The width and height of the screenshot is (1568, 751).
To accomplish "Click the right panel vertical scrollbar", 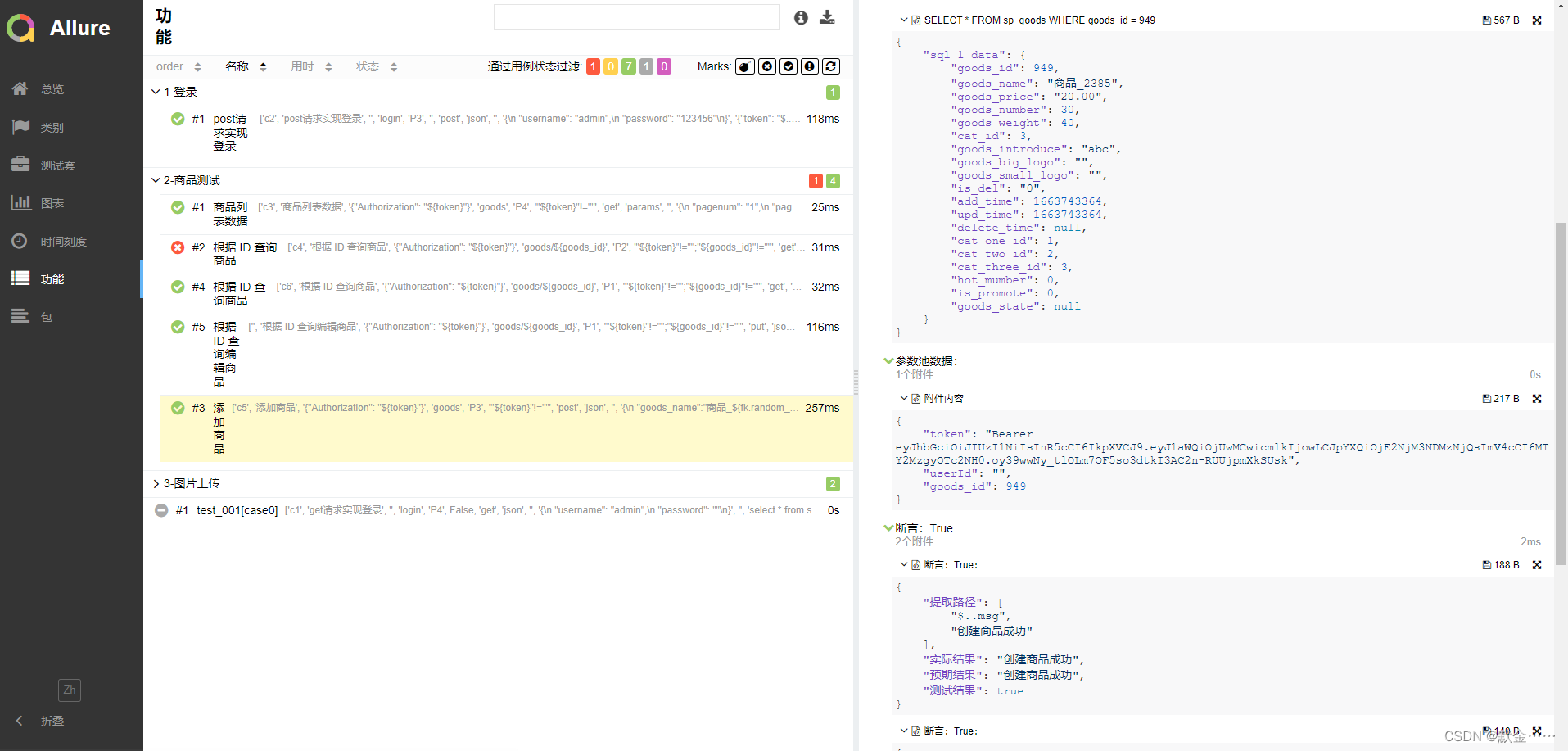I will [1561, 393].
